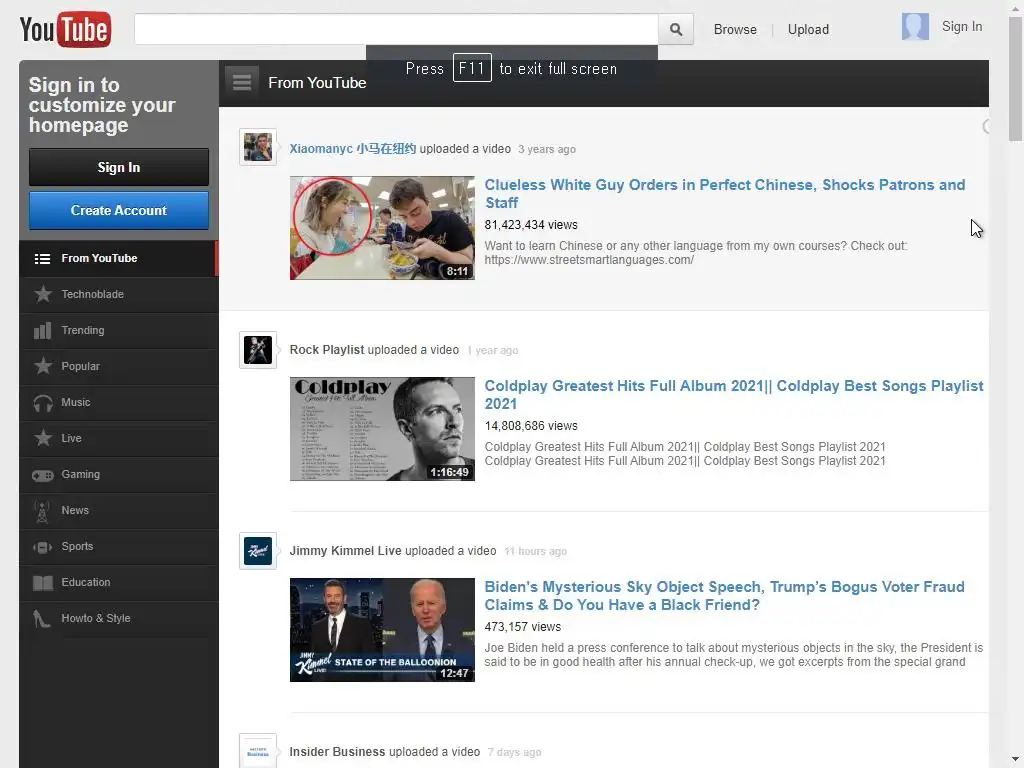Open the Popular sidebar section

coord(119,366)
